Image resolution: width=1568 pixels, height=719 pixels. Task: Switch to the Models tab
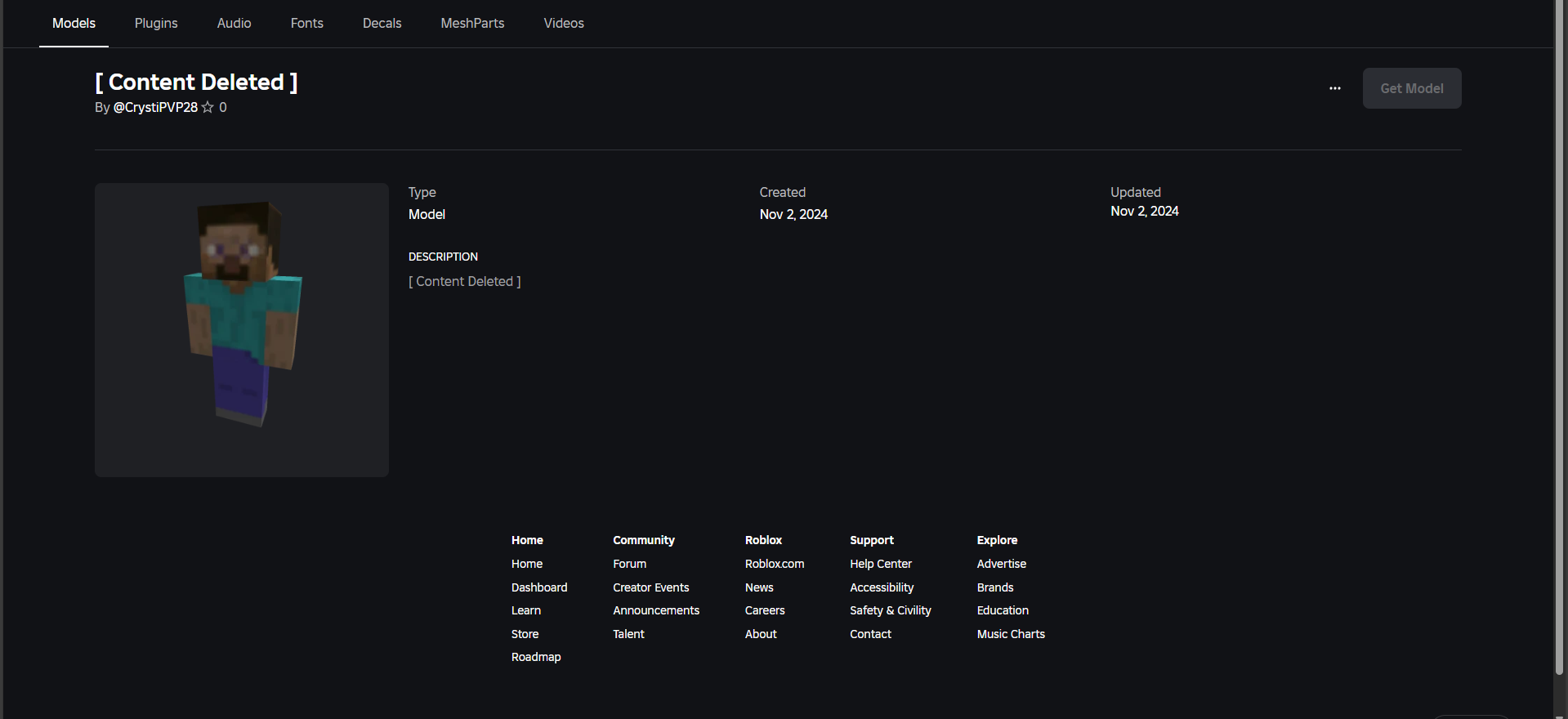74,23
